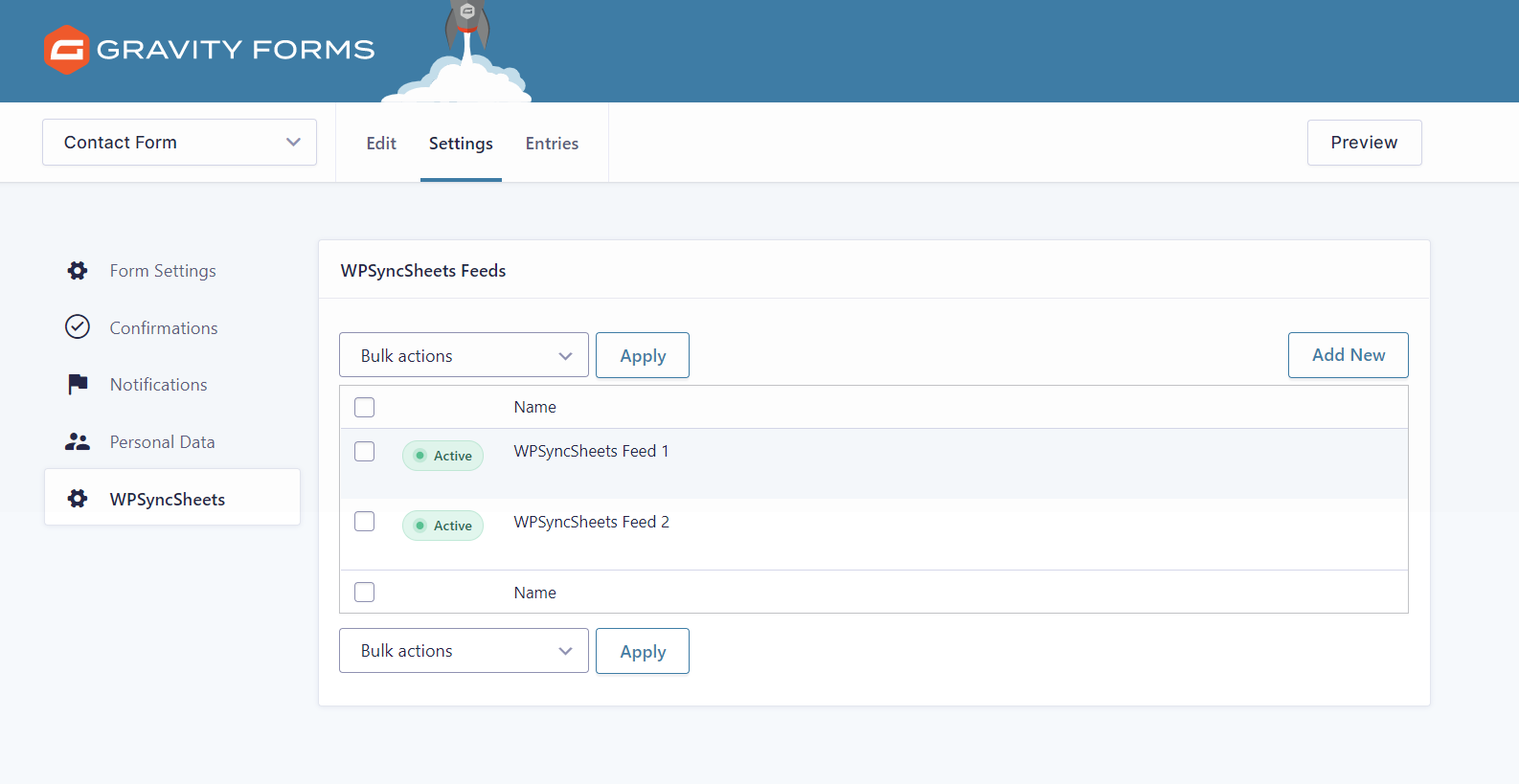Open the Contact Form switcher dropdown
This screenshot has height=784, width=1519.
tap(179, 143)
